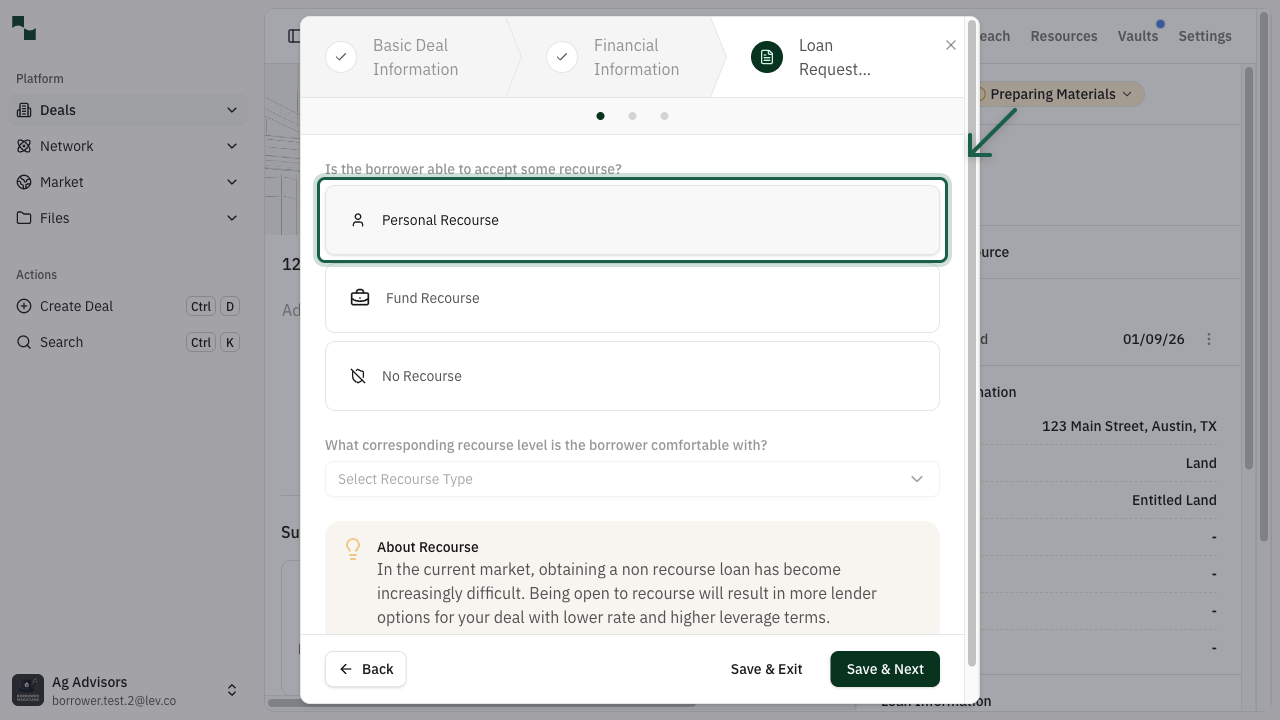Click the Search magnifier icon under Actions
The height and width of the screenshot is (720, 1280).
tap(22, 341)
